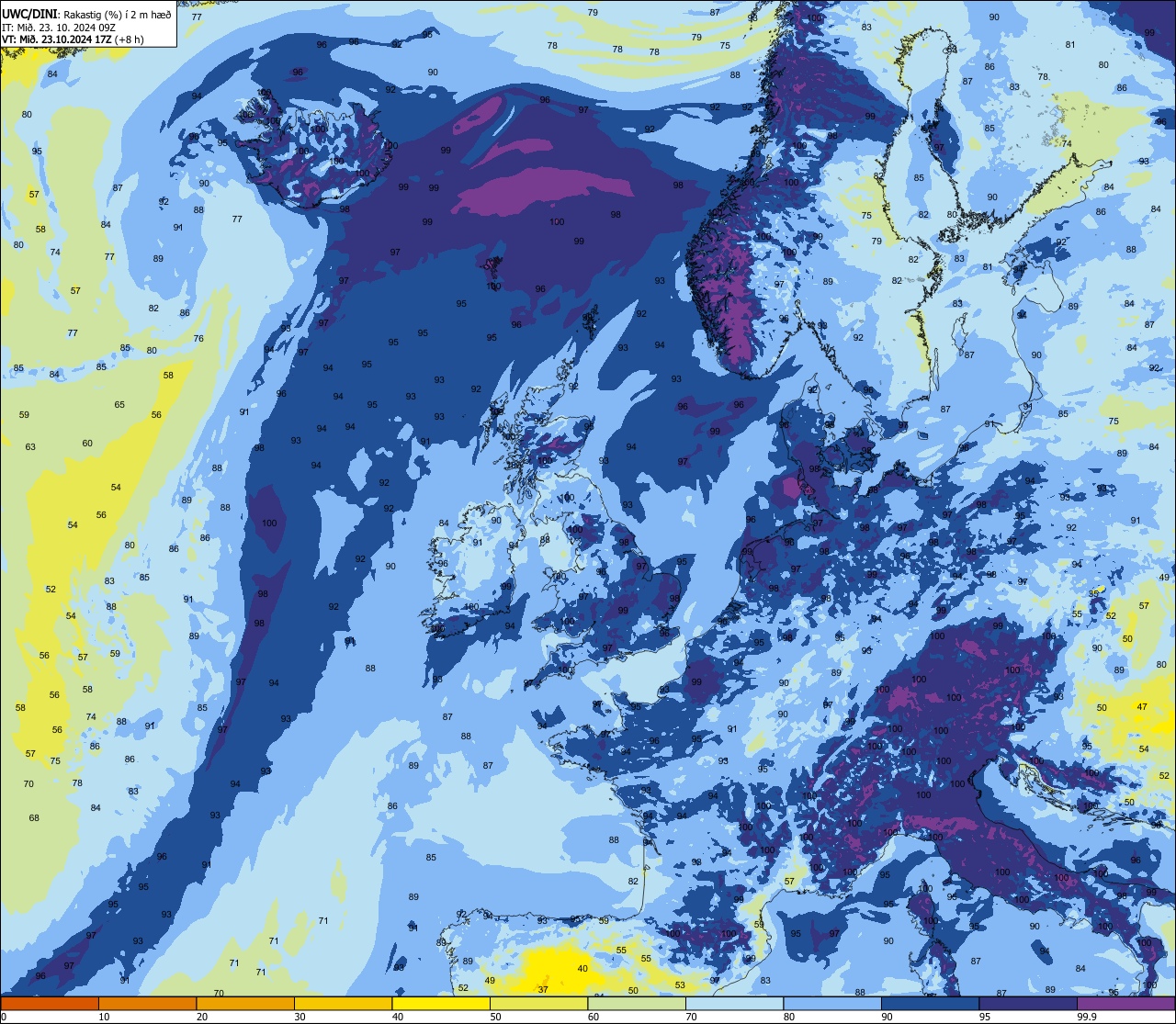Click the 50–60 legend color segment
The height and width of the screenshot is (1024, 1176).
(x=538, y=1004)
